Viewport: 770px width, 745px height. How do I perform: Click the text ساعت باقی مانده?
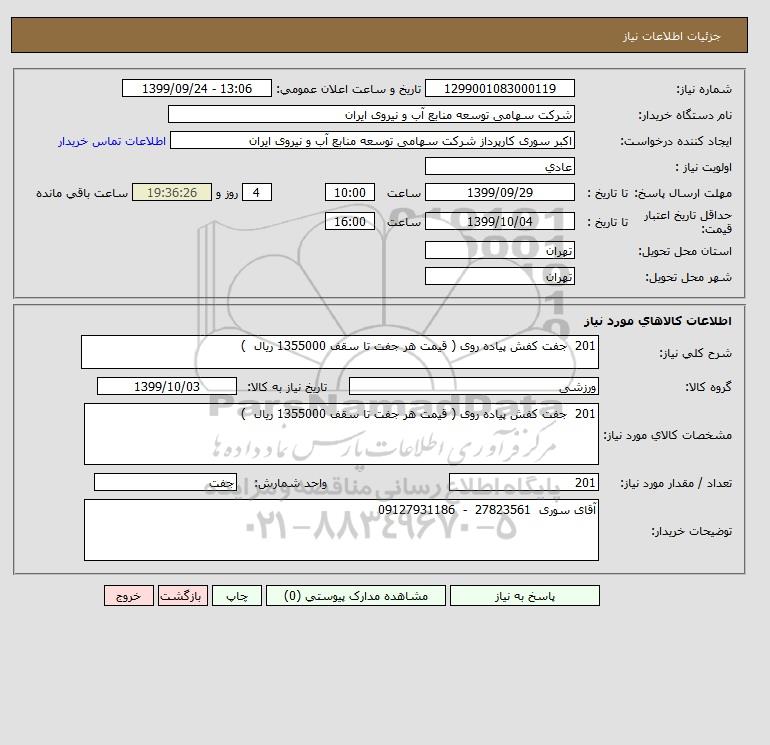click(82, 193)
